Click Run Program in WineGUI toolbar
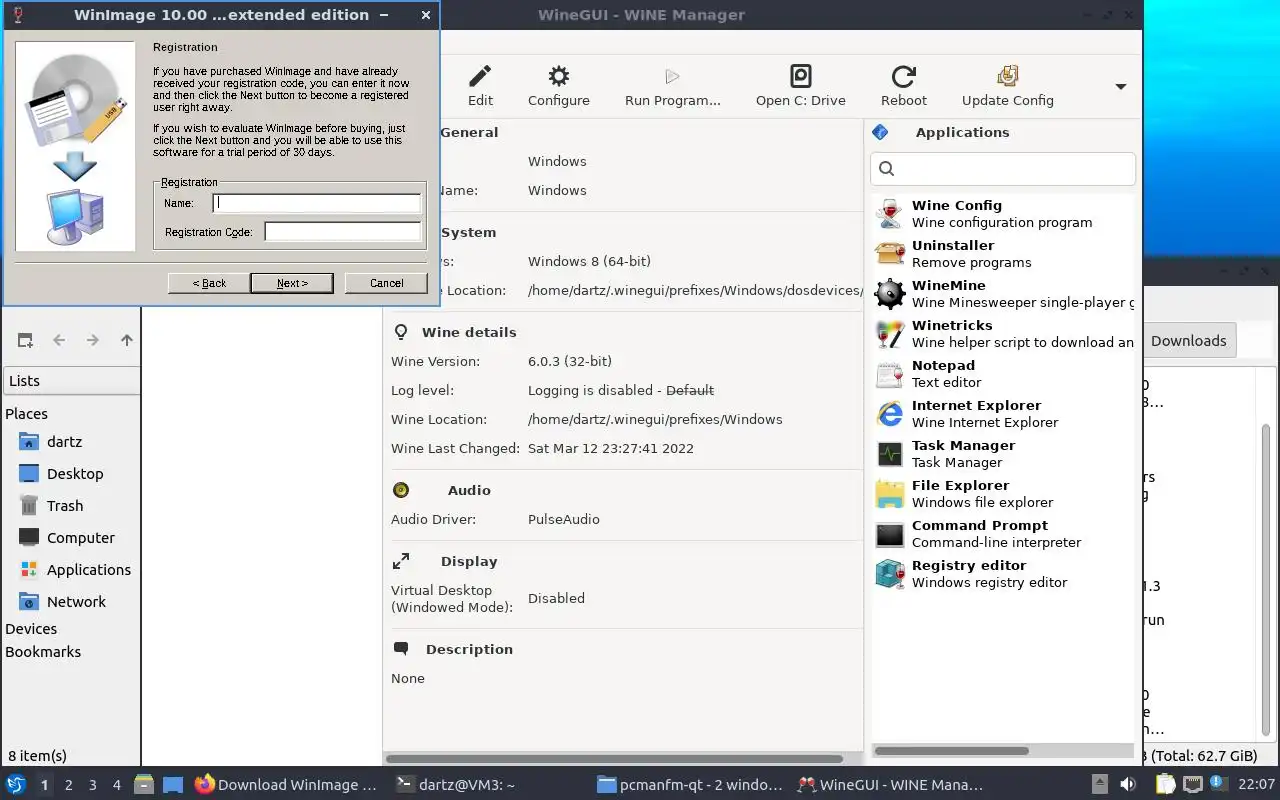Viewport: 1280px width, 800px height. (x=672, y=86)
